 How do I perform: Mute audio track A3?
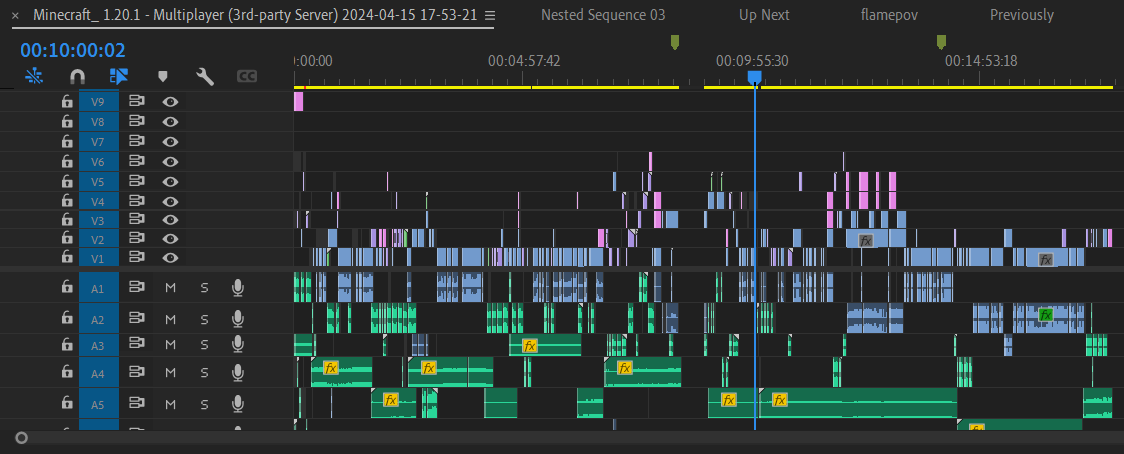pyautogui.click(x=171, y=345)
